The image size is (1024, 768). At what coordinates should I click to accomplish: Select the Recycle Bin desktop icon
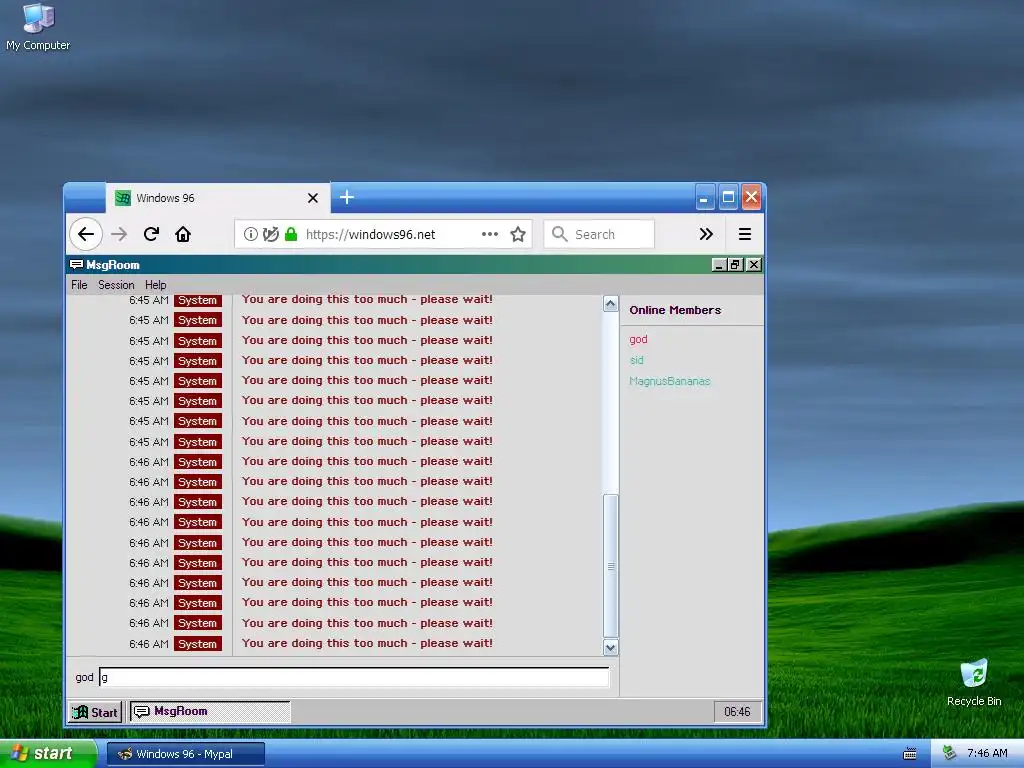coord(974,682)
